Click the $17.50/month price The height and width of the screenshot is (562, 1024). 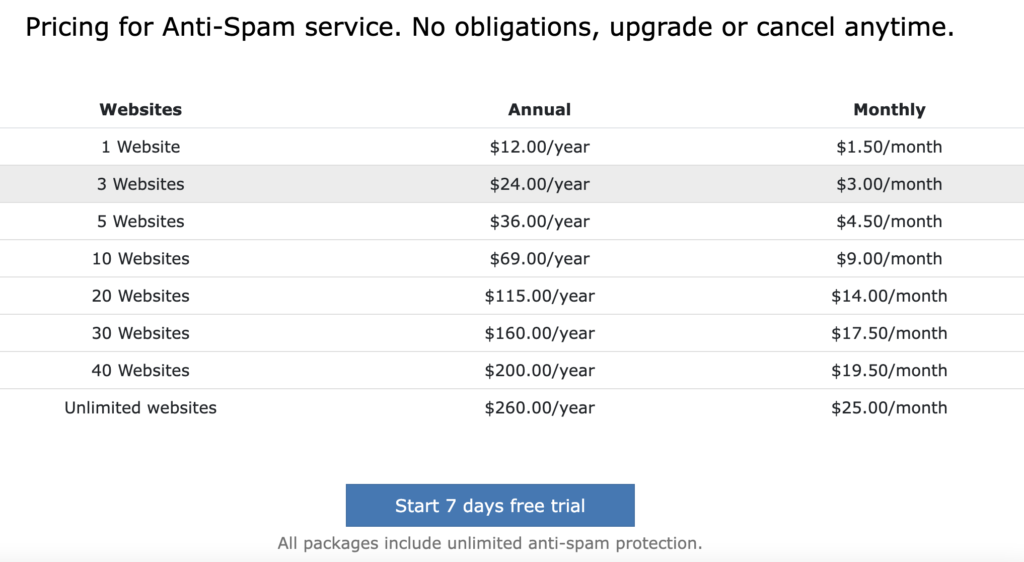click(889, 333)
